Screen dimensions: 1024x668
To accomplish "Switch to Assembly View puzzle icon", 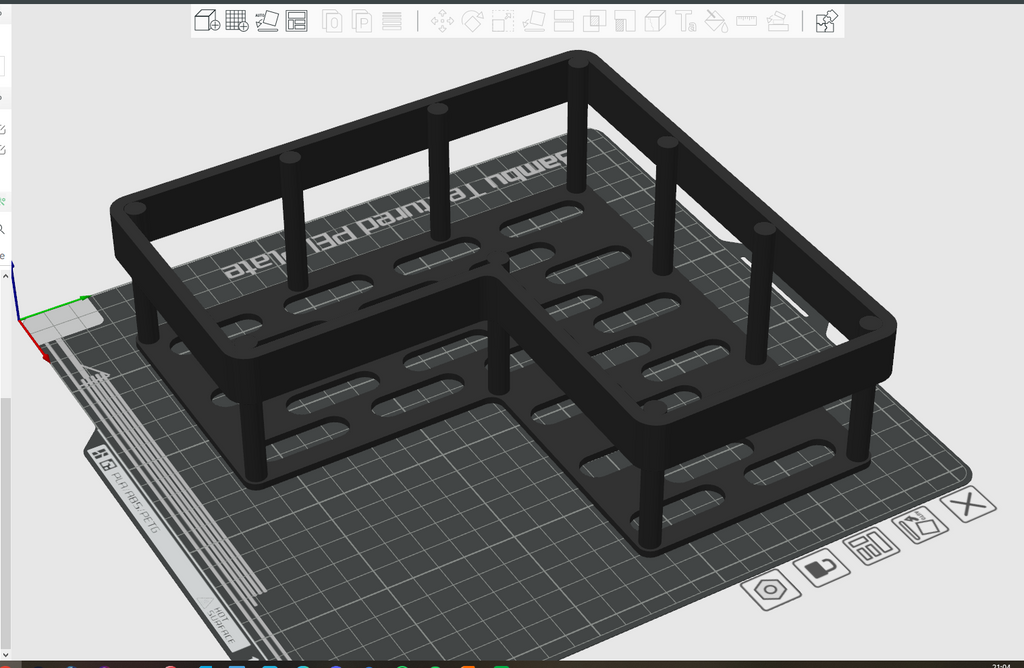I will (x=826, y=21).
